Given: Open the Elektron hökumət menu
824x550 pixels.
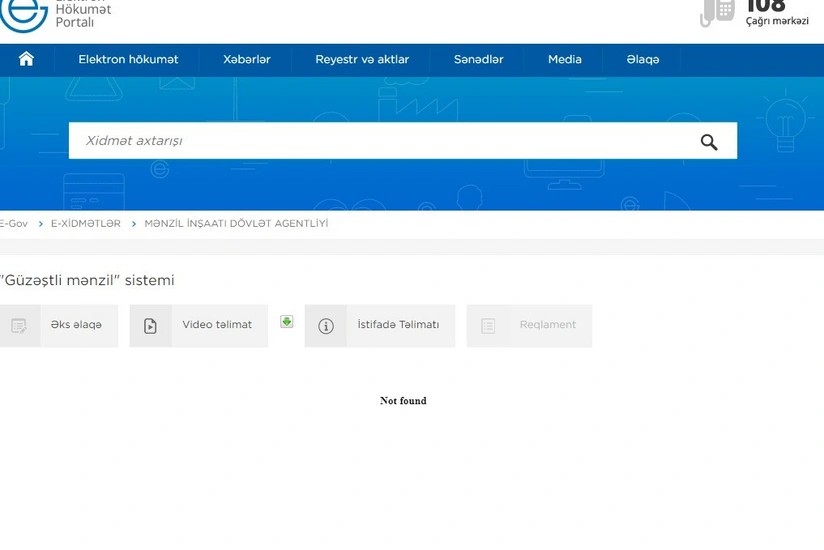Looking at the screenshot, I should coord(128,60).
